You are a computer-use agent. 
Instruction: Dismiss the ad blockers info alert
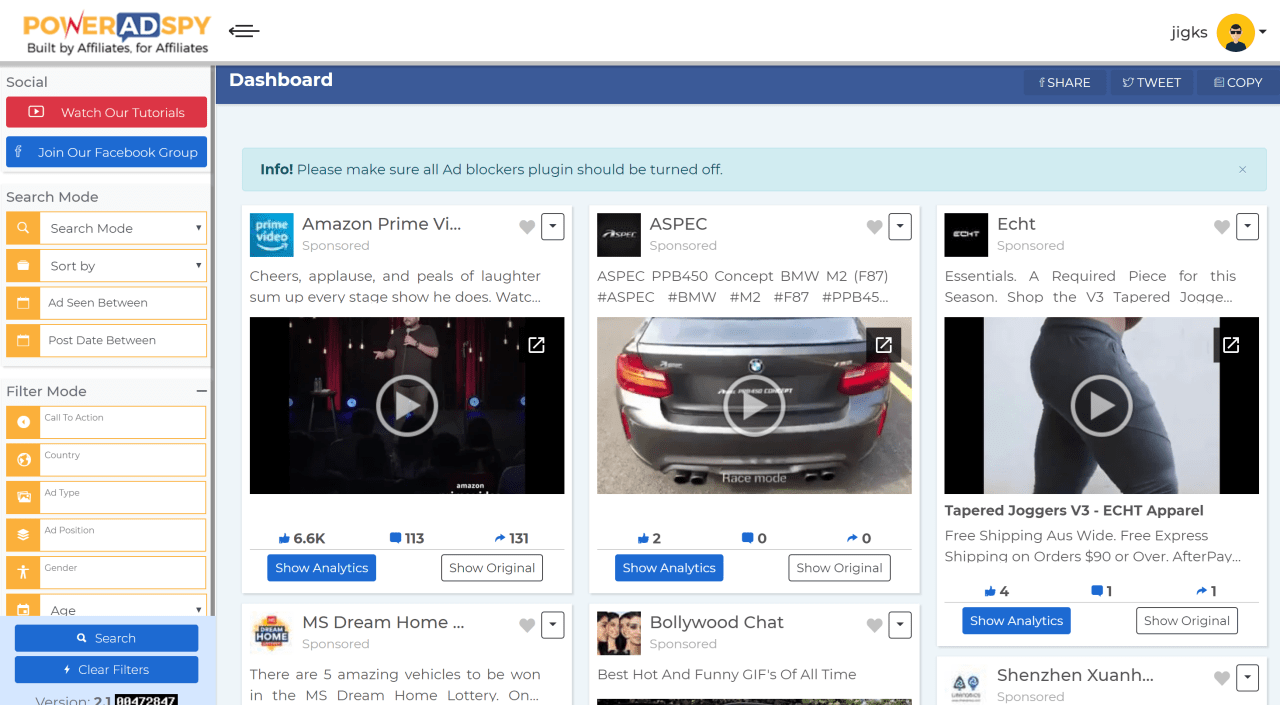click(x=1242, y=170)
